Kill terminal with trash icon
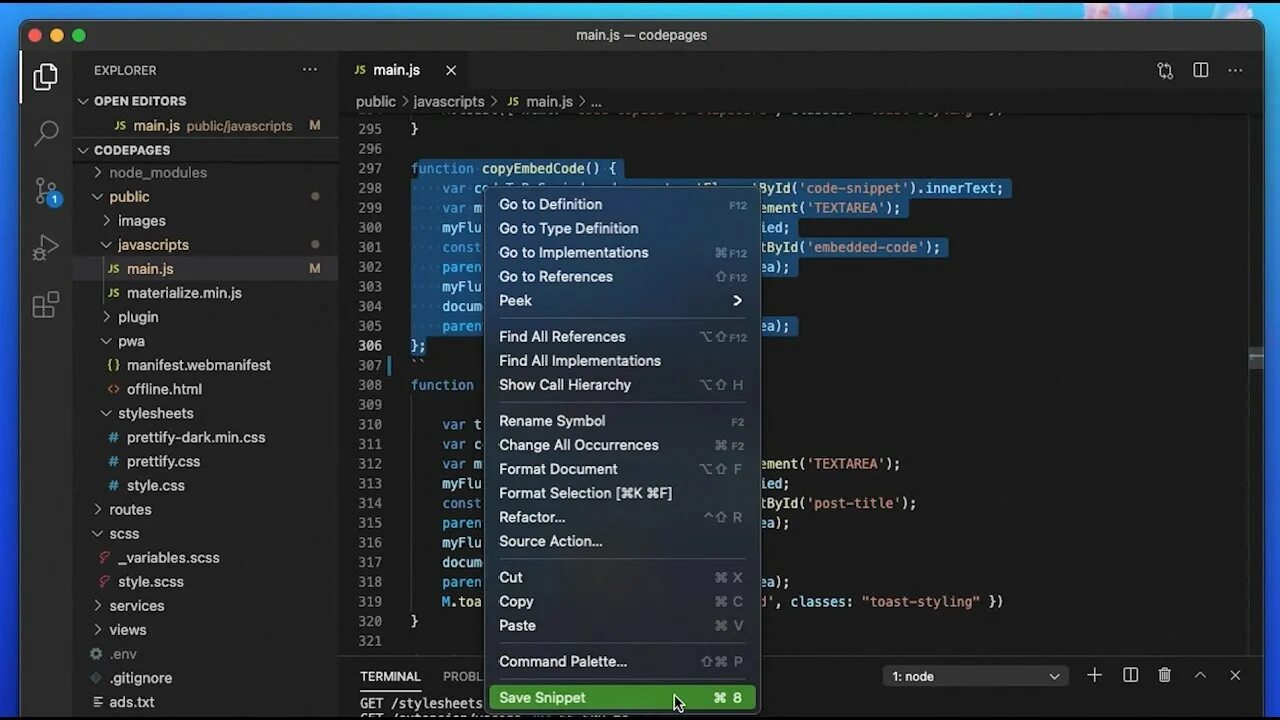Image resolution: width=1280 pixels, height=720 pixels. pyautogui.click(x=1165, y=676)
